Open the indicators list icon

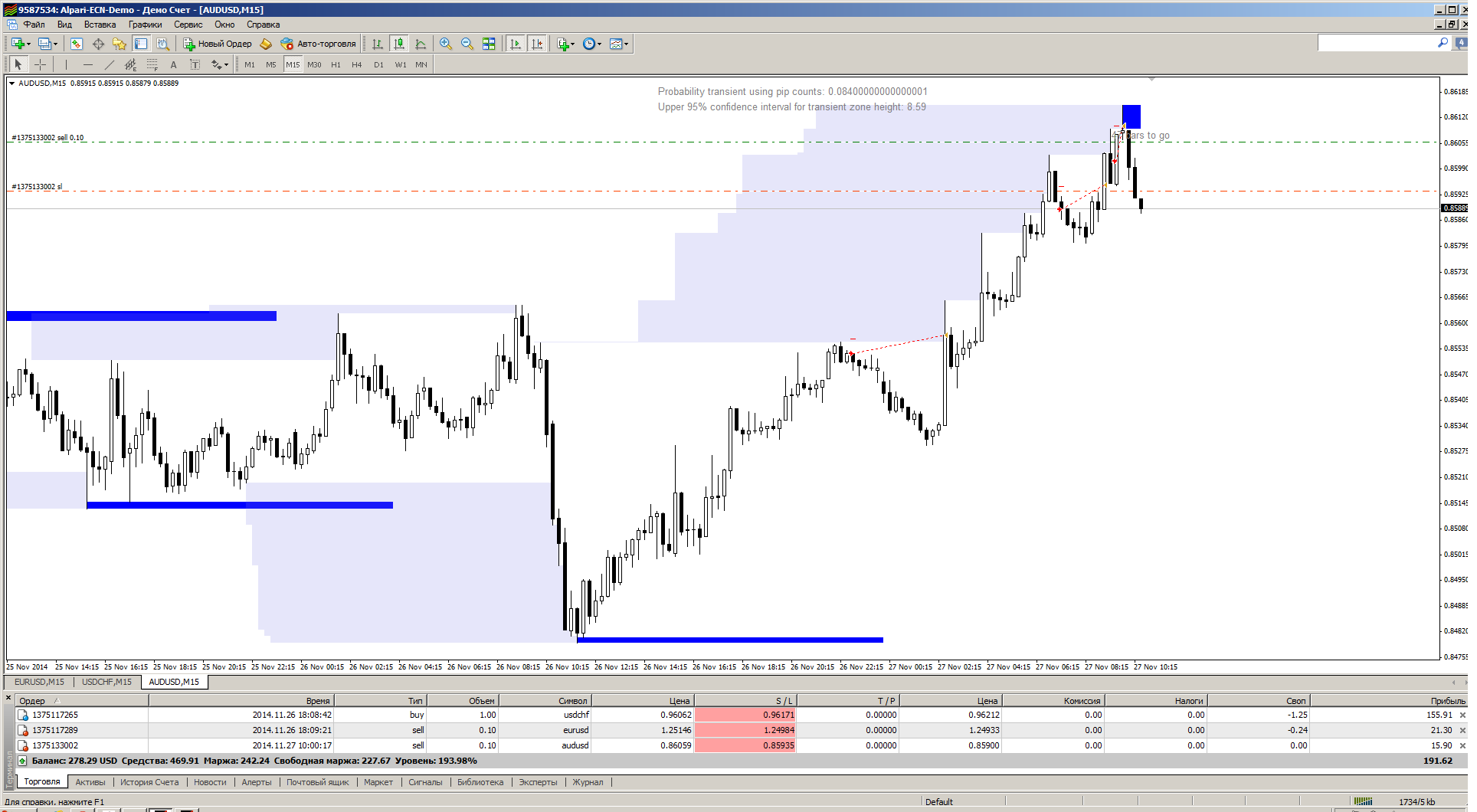(x=563, y=44)
